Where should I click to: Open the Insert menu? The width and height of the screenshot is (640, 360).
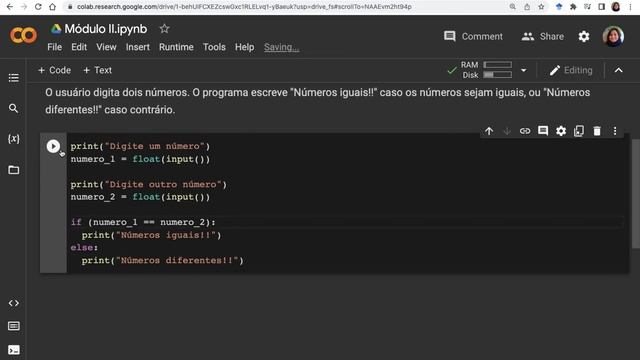(x=138, y=47)
